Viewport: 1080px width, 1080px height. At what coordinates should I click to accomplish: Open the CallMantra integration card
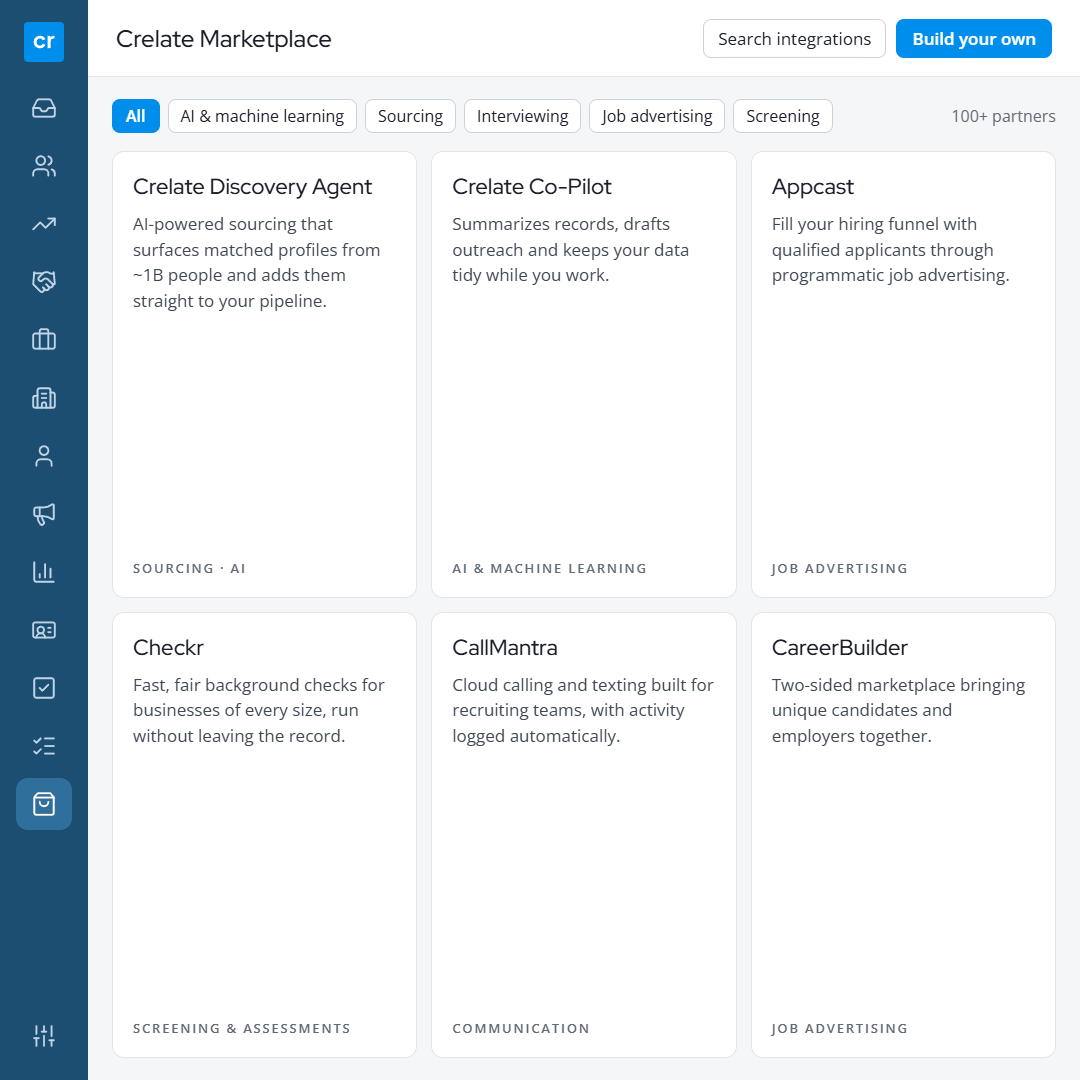[583, 835]
